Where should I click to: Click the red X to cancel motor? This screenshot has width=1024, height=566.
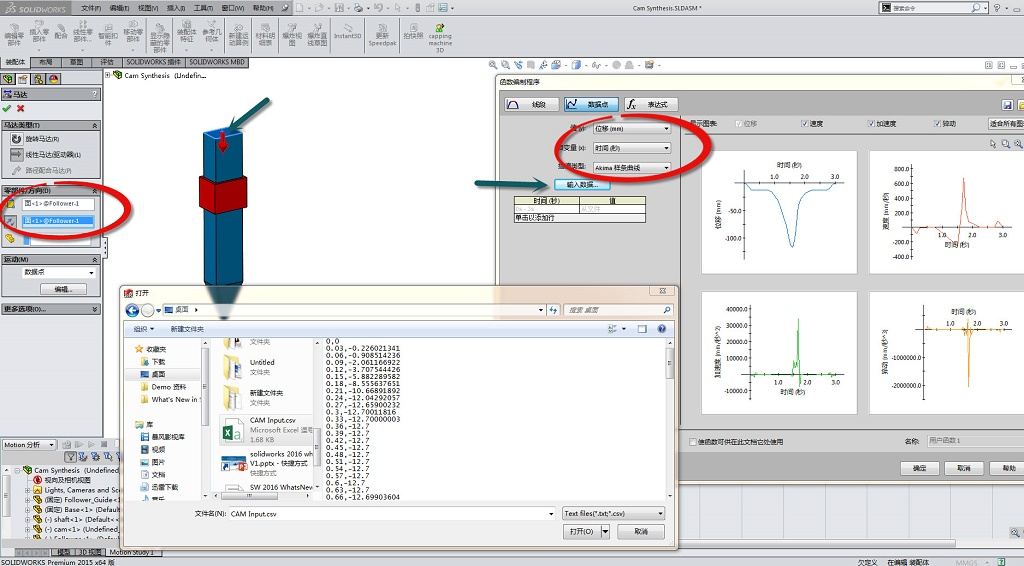tap(20, 108)
